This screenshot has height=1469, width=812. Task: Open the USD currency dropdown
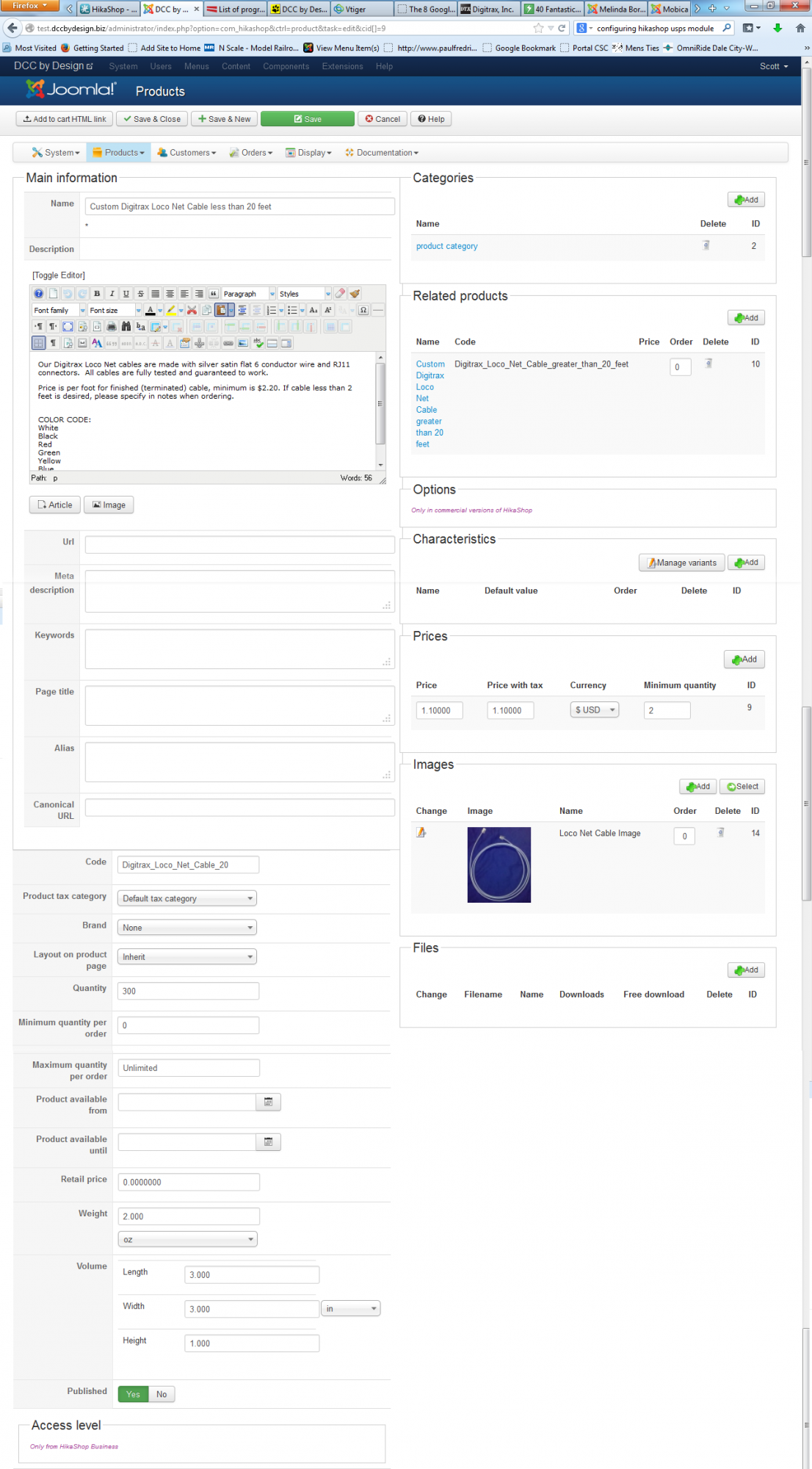(595, 710)
